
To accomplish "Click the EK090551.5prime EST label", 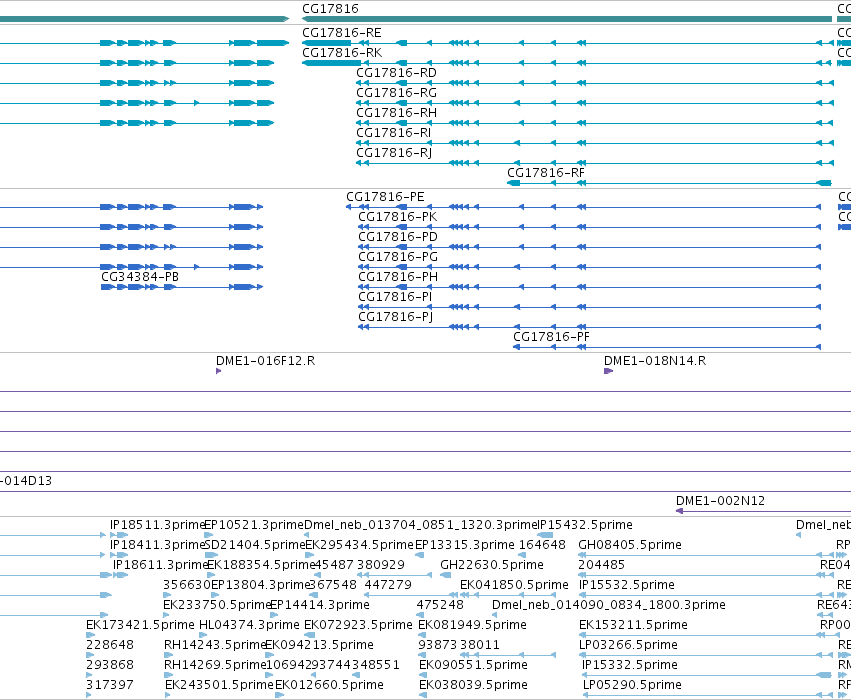I will click(473, 666).
